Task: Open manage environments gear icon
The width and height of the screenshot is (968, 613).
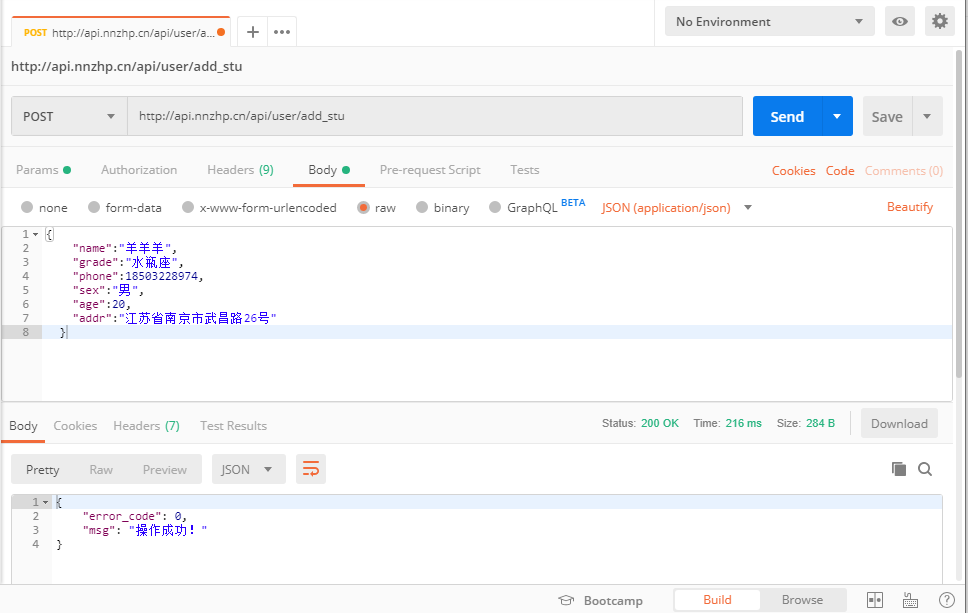Action: [940, 22]
